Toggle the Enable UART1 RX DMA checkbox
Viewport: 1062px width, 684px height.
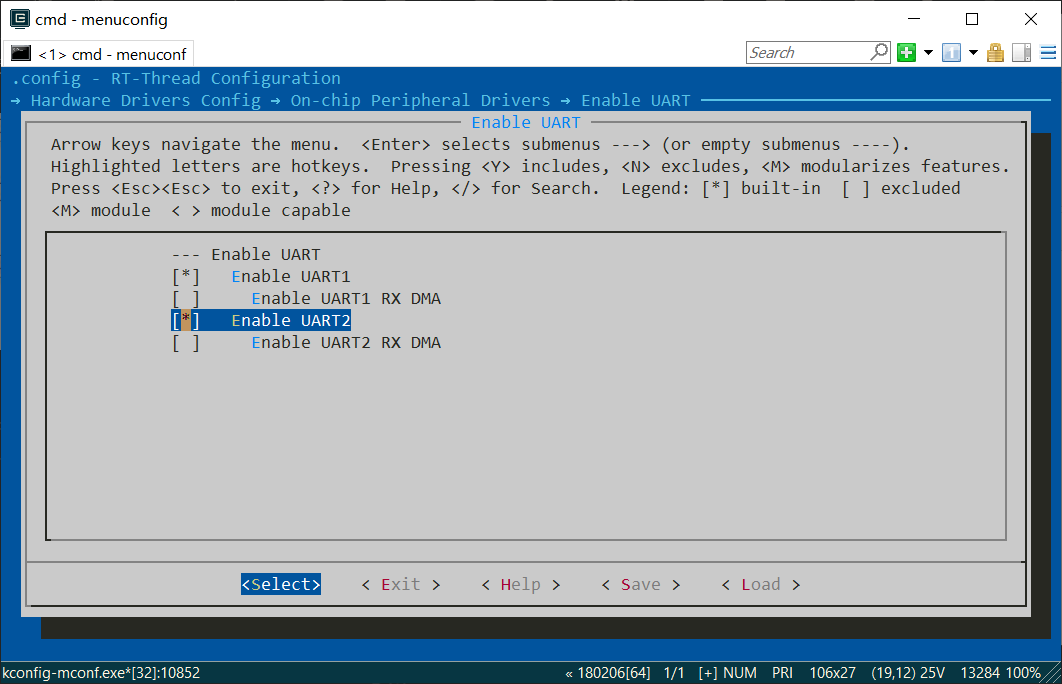186,299
